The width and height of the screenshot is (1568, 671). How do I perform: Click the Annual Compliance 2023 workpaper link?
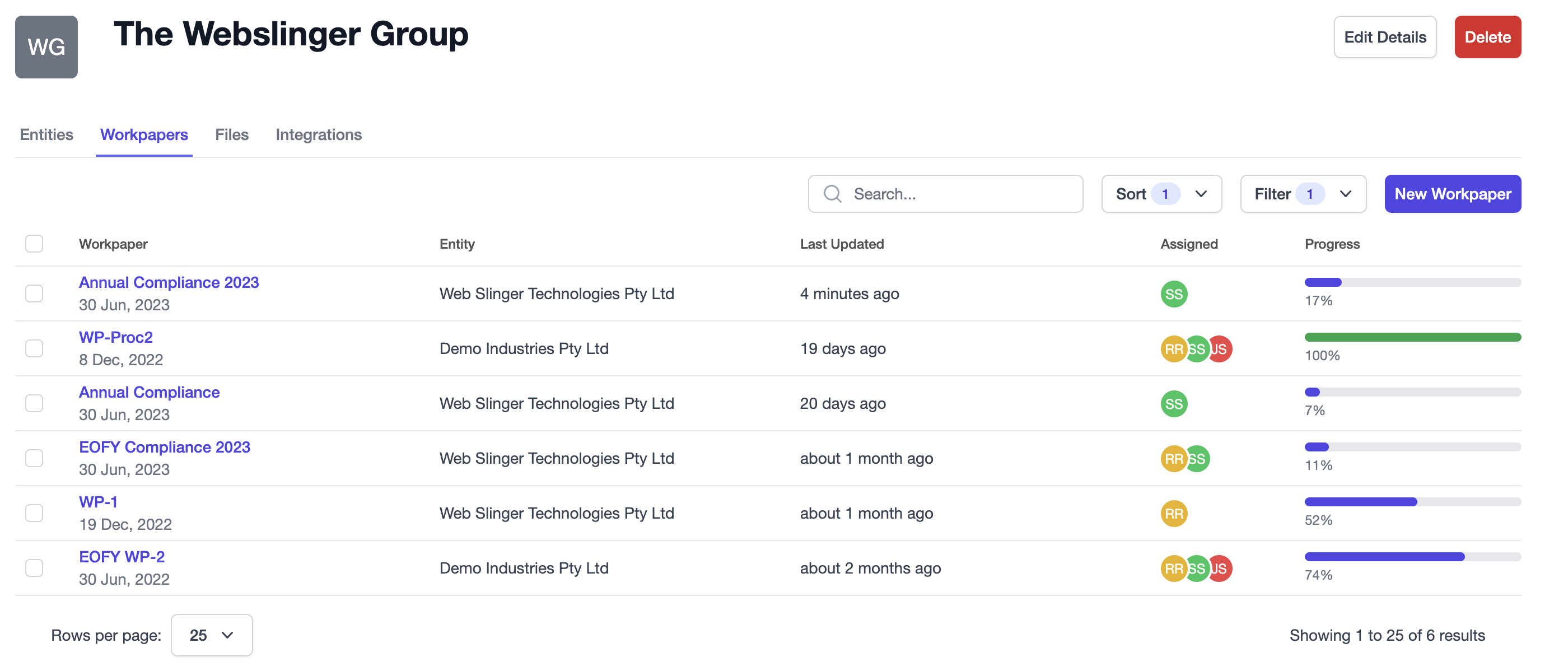[169, 282]
